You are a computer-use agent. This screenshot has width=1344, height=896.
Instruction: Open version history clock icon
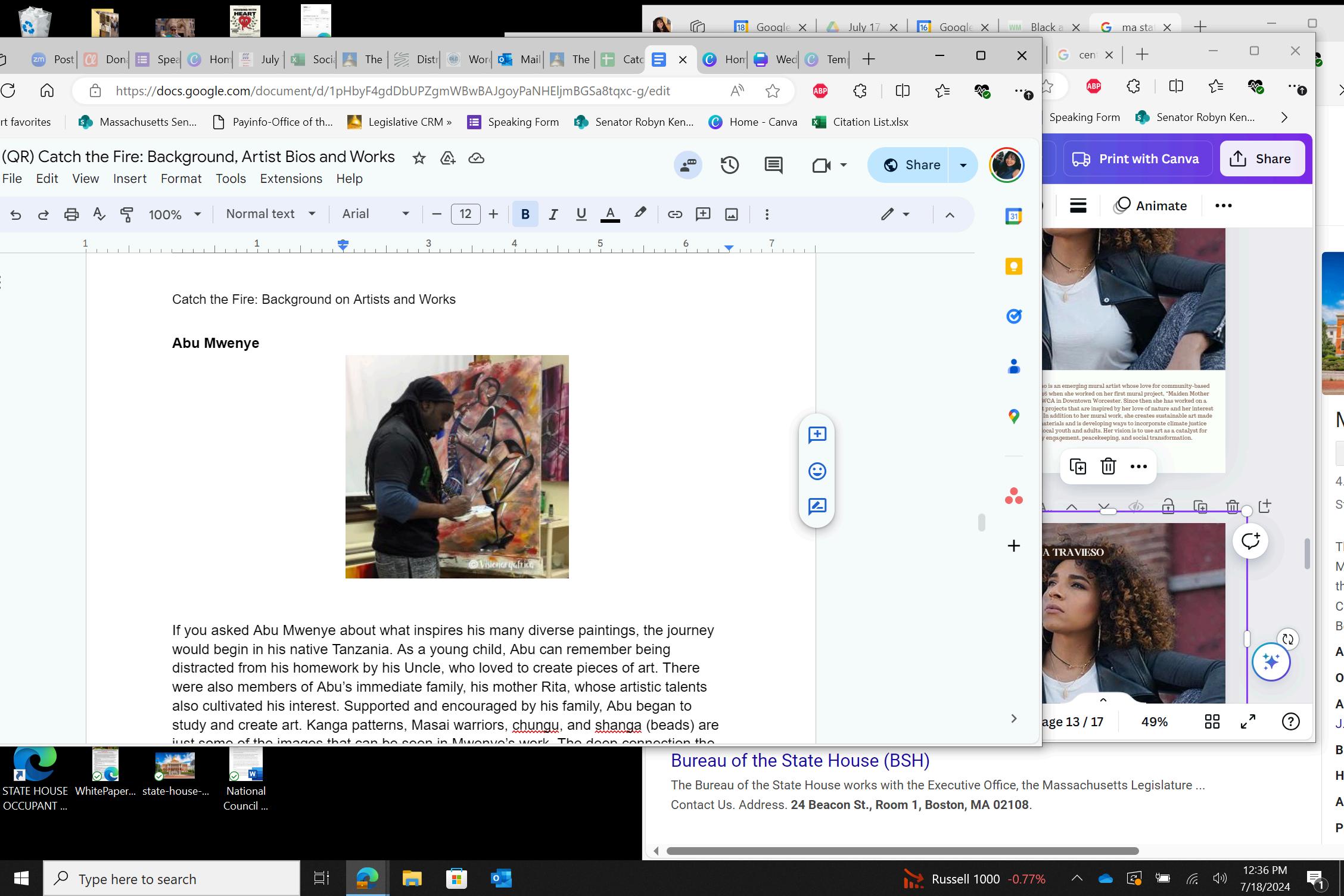[x=730, y=165]
